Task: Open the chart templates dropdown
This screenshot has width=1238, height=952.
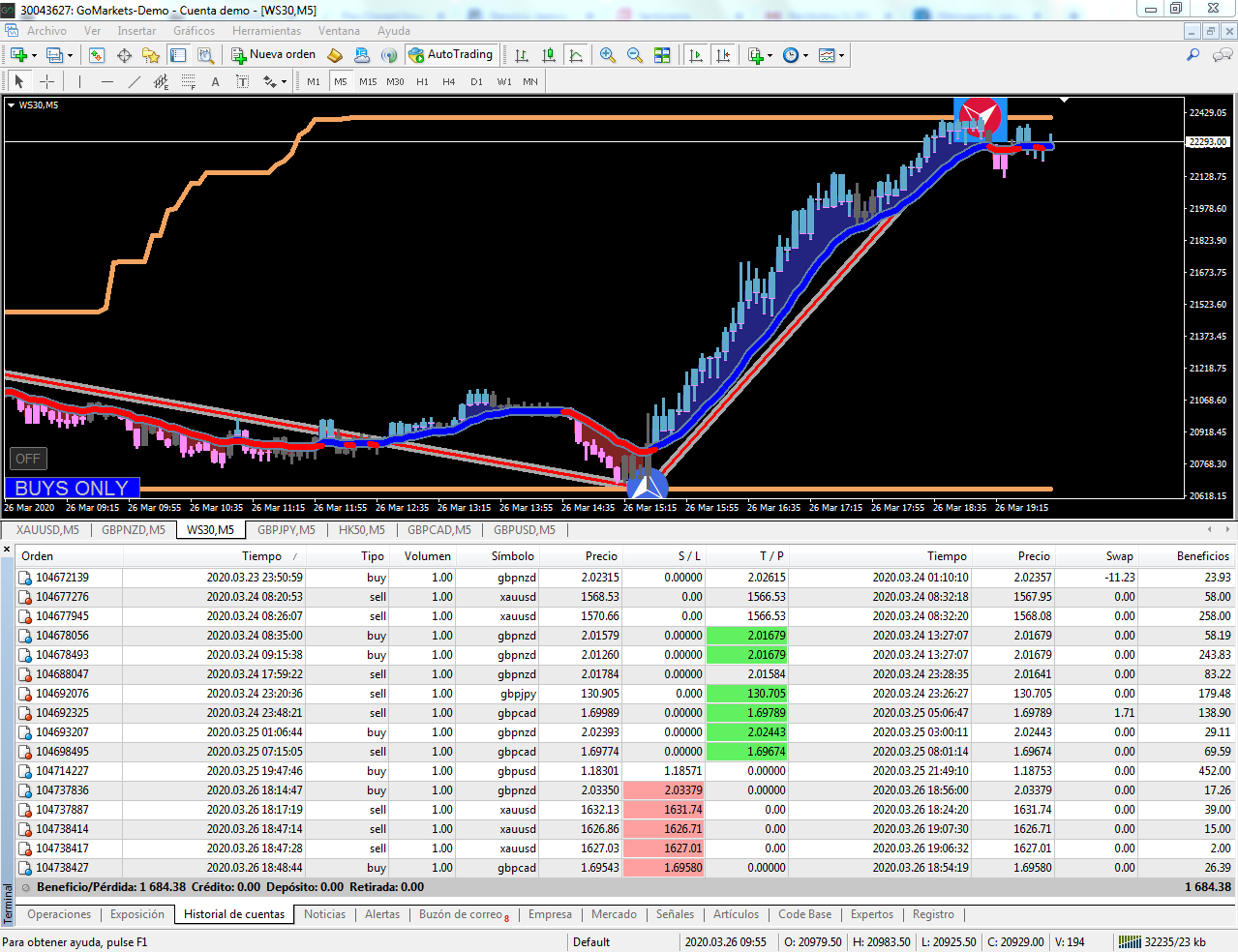Action: pyautogui.click(x=830, y=55)
